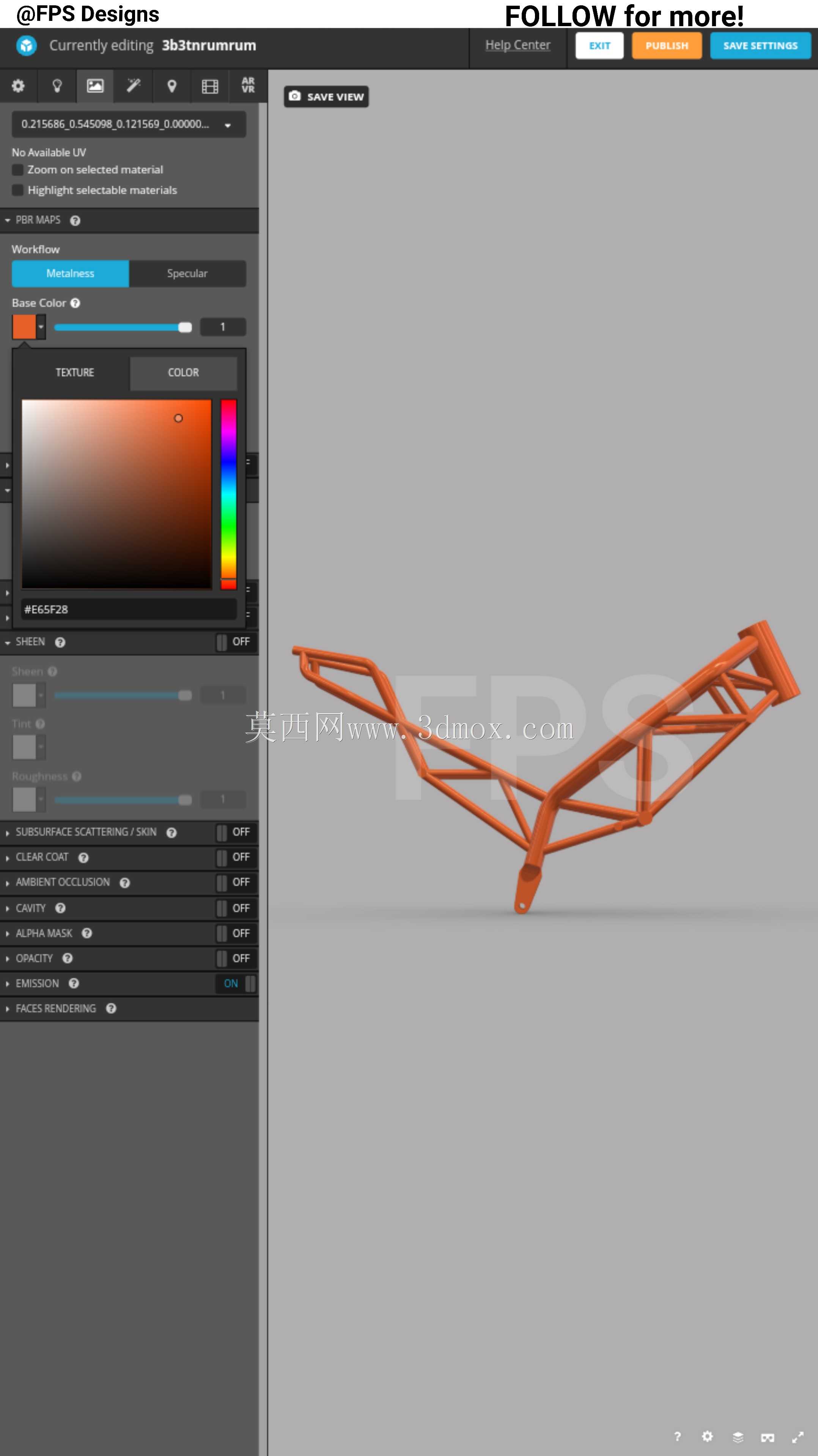Click the Ambient Occlusion help icon

point(125,883)
